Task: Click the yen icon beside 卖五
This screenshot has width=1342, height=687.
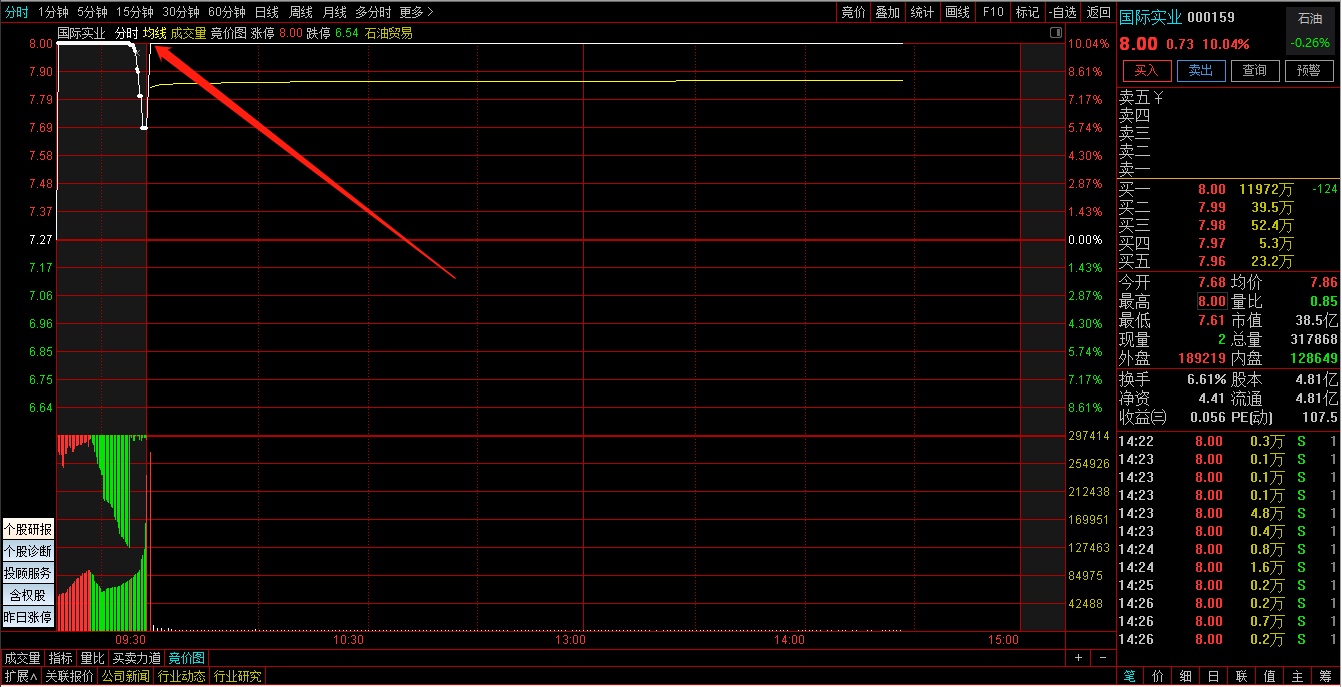Action: pos(1158,97)
